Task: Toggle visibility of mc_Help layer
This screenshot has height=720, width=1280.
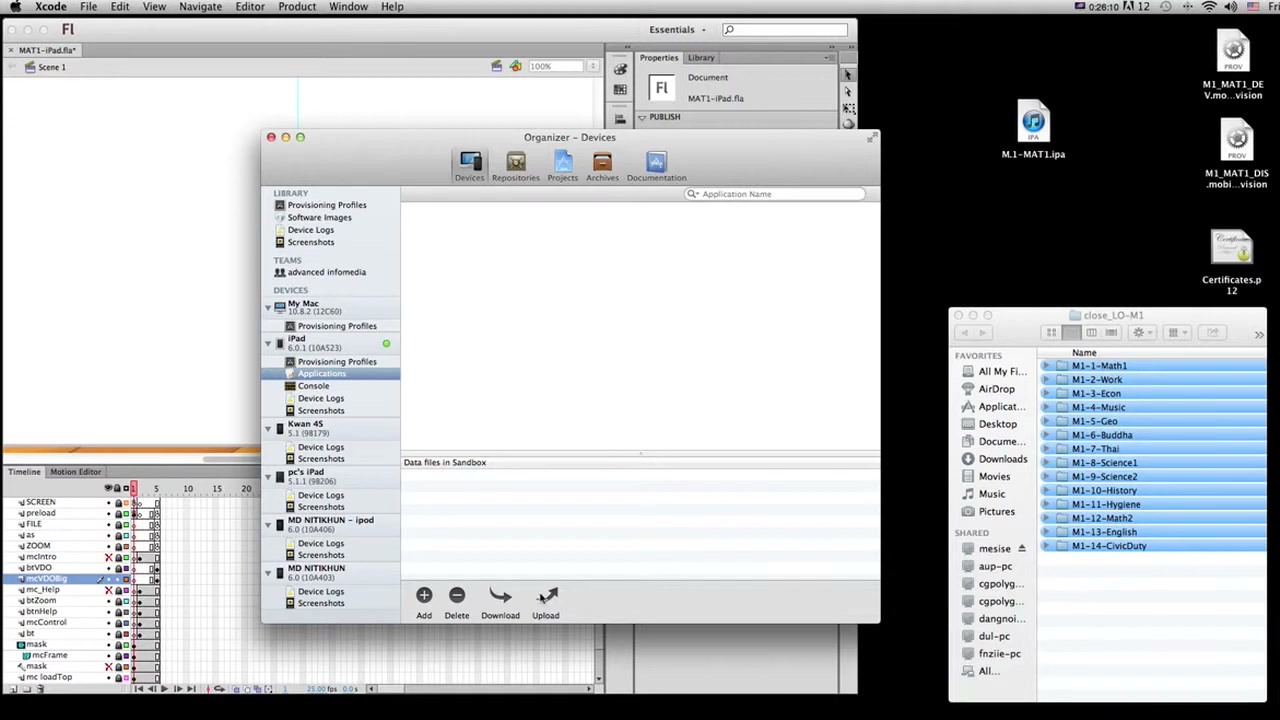Action: click(108, 590)
